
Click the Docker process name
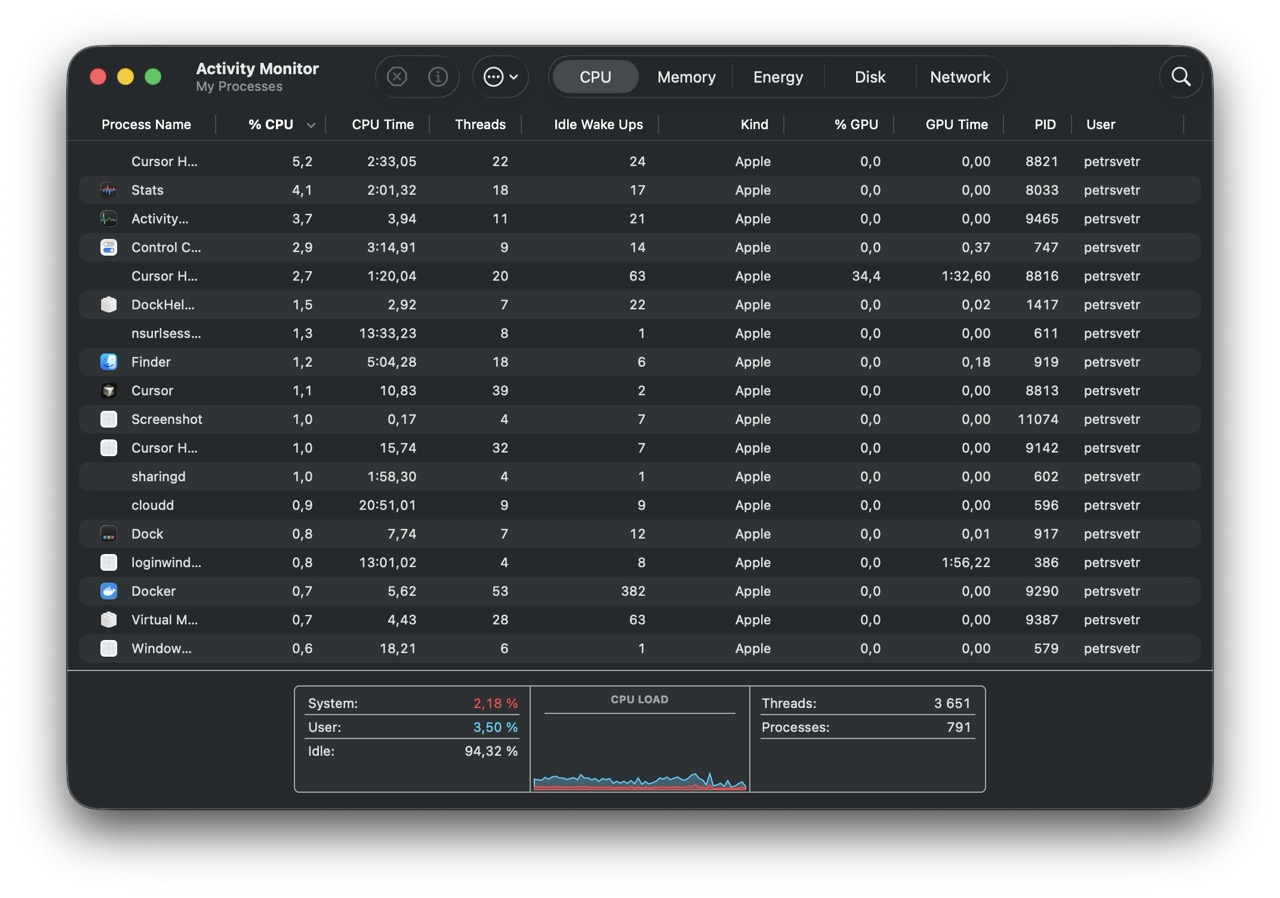coord(153,591)
